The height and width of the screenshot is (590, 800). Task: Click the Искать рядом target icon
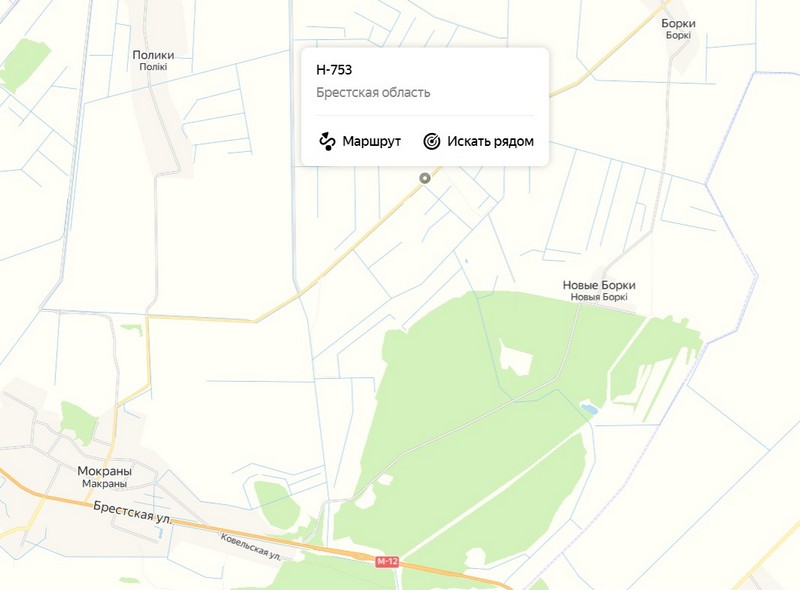(x=432, y=141)
